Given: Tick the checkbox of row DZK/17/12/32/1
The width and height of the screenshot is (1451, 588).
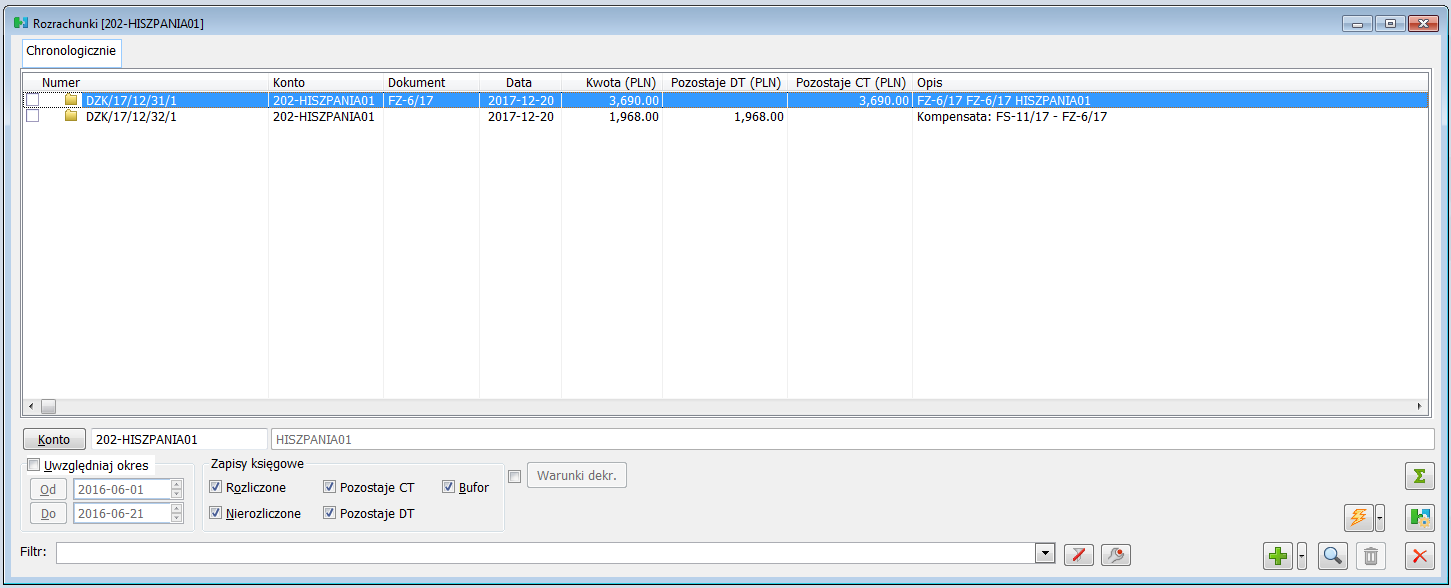Looking at the screenshot, I should (33, 116).
